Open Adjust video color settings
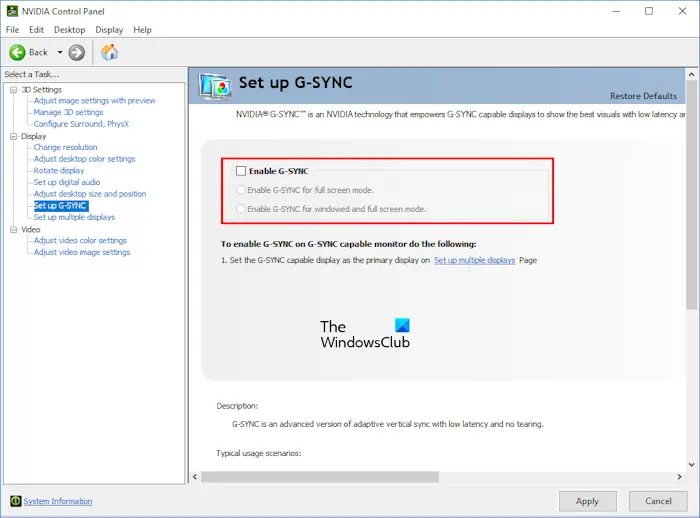The height and width of the screenshot is (518, 700). tap(80, 240)
